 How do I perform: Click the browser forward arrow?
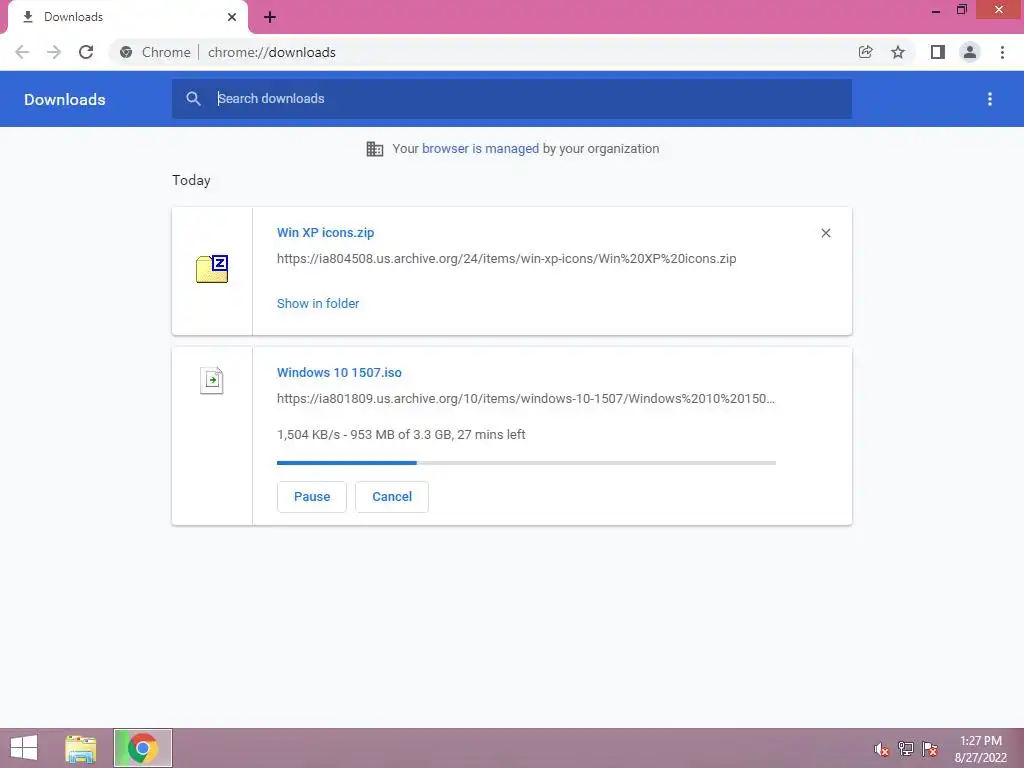click(54, 52)
